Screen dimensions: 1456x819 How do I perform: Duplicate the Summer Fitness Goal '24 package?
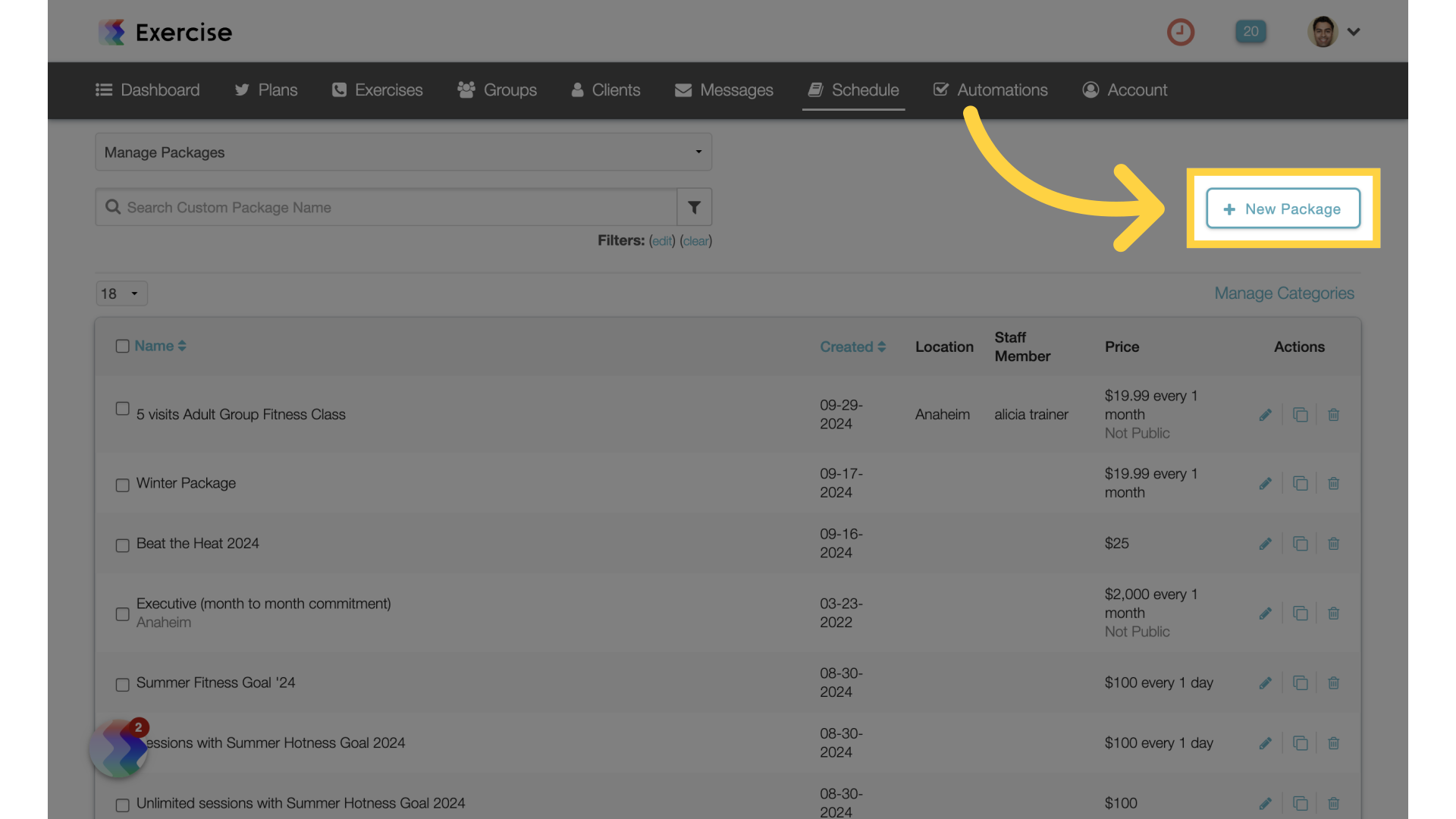1300,683
